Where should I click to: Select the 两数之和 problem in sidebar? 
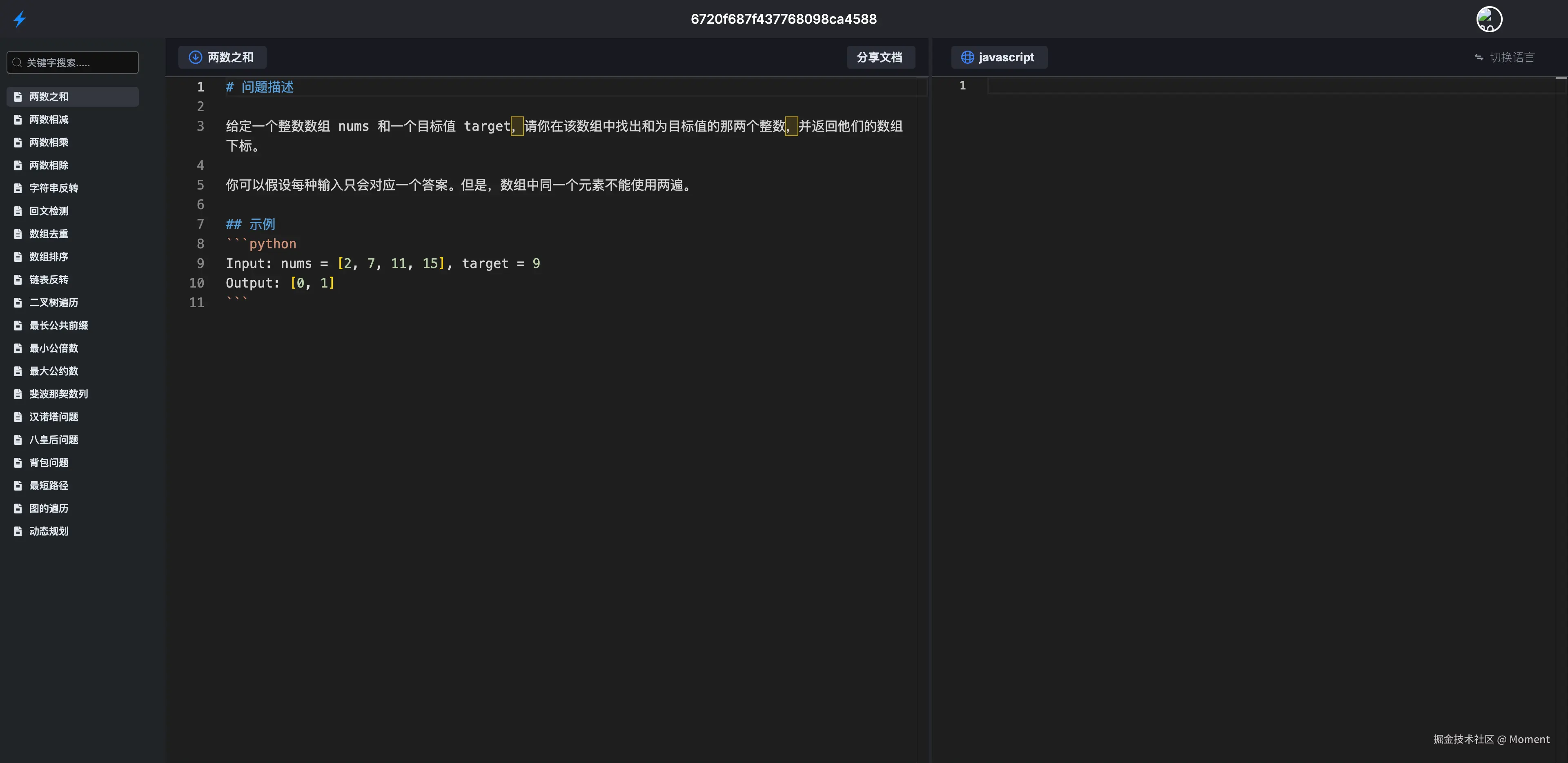[72, 97]
